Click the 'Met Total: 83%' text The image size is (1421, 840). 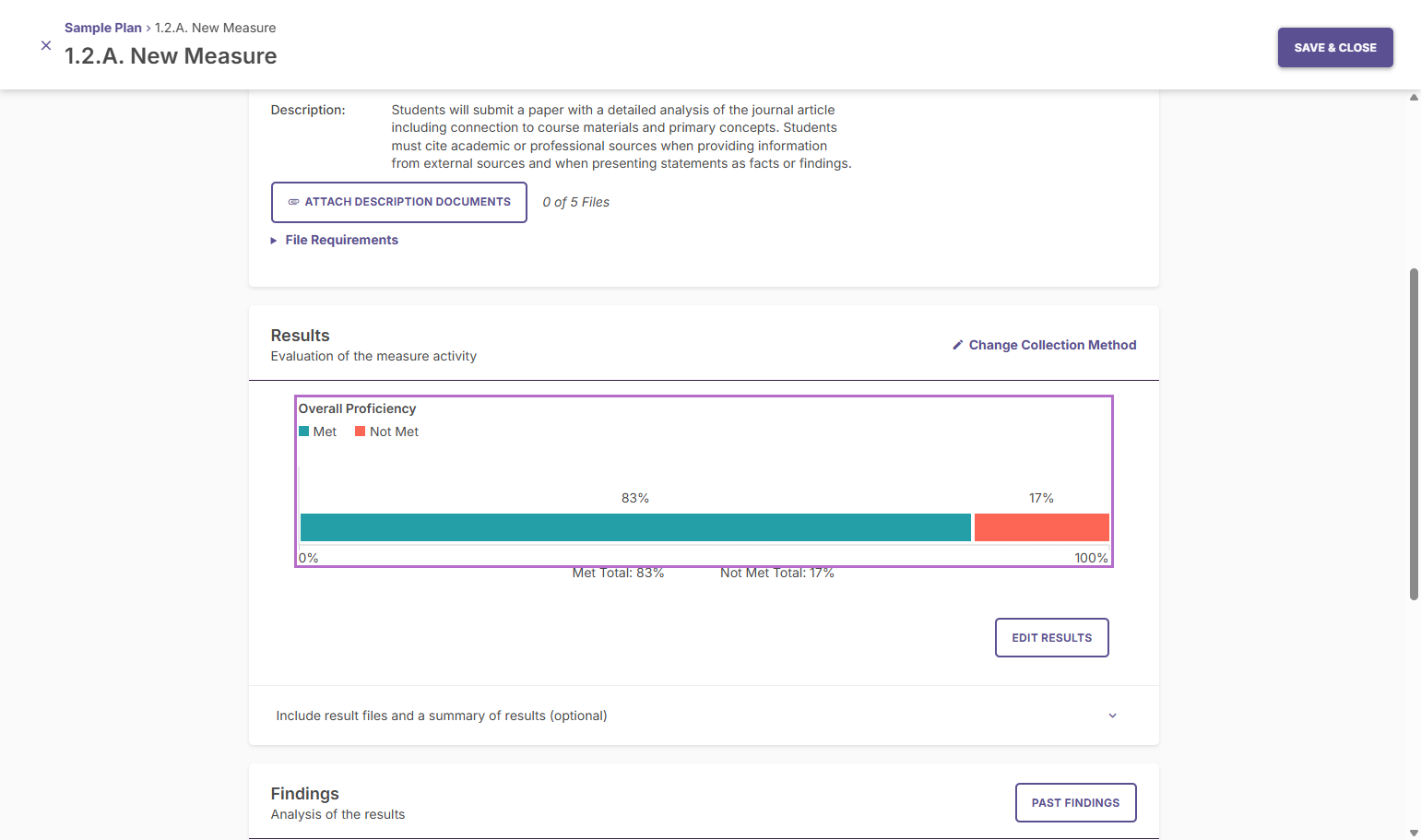click(x=619, y=573)
